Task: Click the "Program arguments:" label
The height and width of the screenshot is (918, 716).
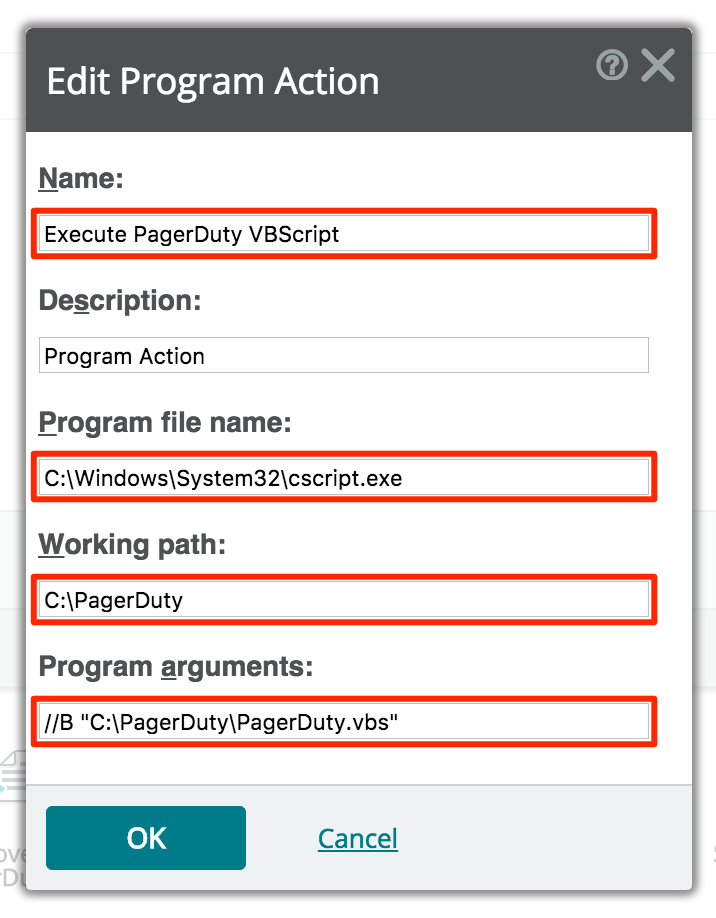Action: click(176, 667)
